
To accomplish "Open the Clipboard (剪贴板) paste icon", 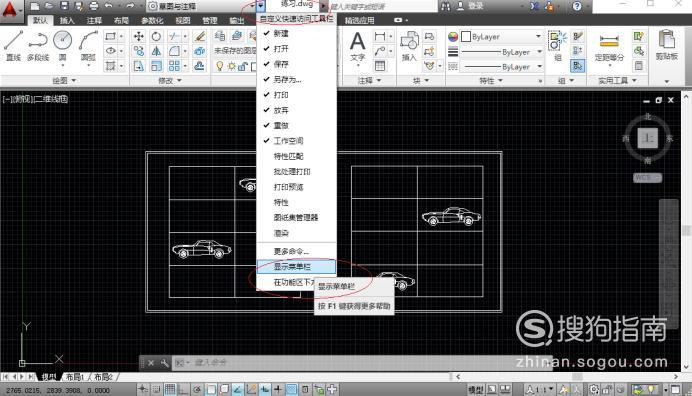I will coord(666,45).
